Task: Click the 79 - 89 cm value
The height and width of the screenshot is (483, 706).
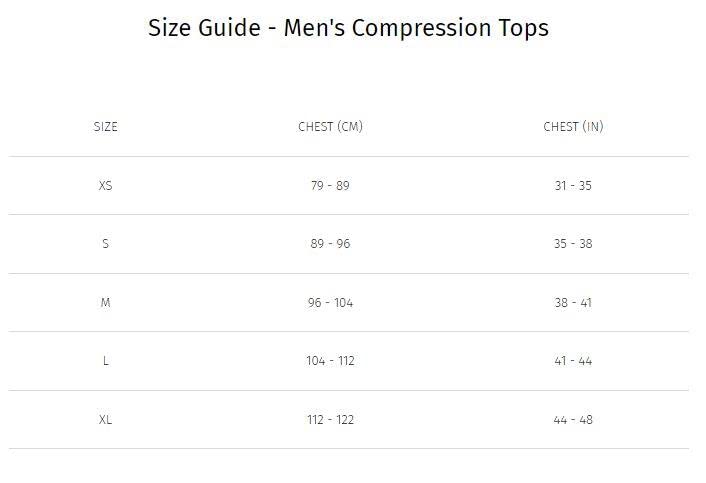Action: point(330,186)
